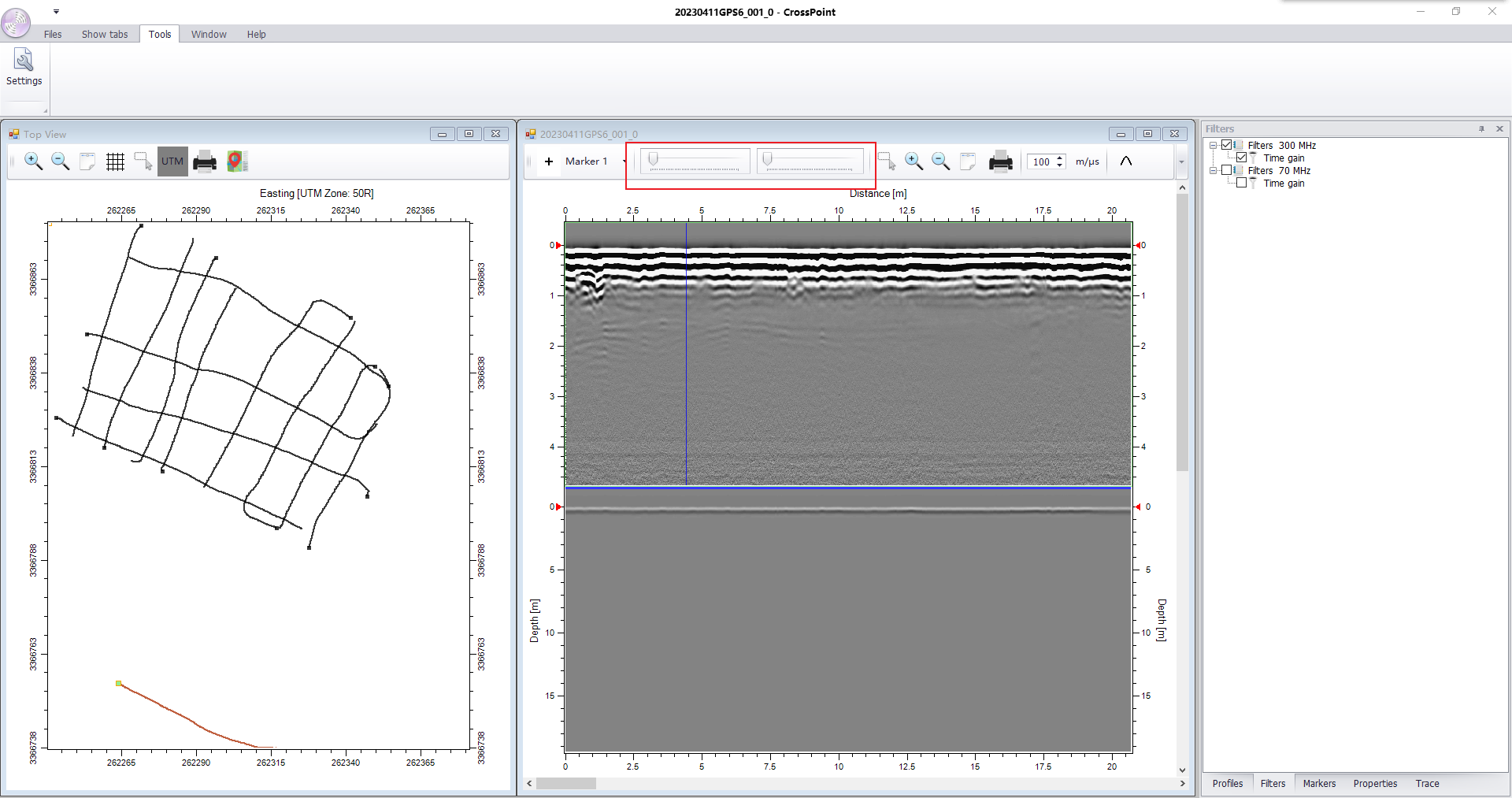1512x798 pixels.
Task: Open the Window menu
Action: pyautogui.click(x=209, y=34)
